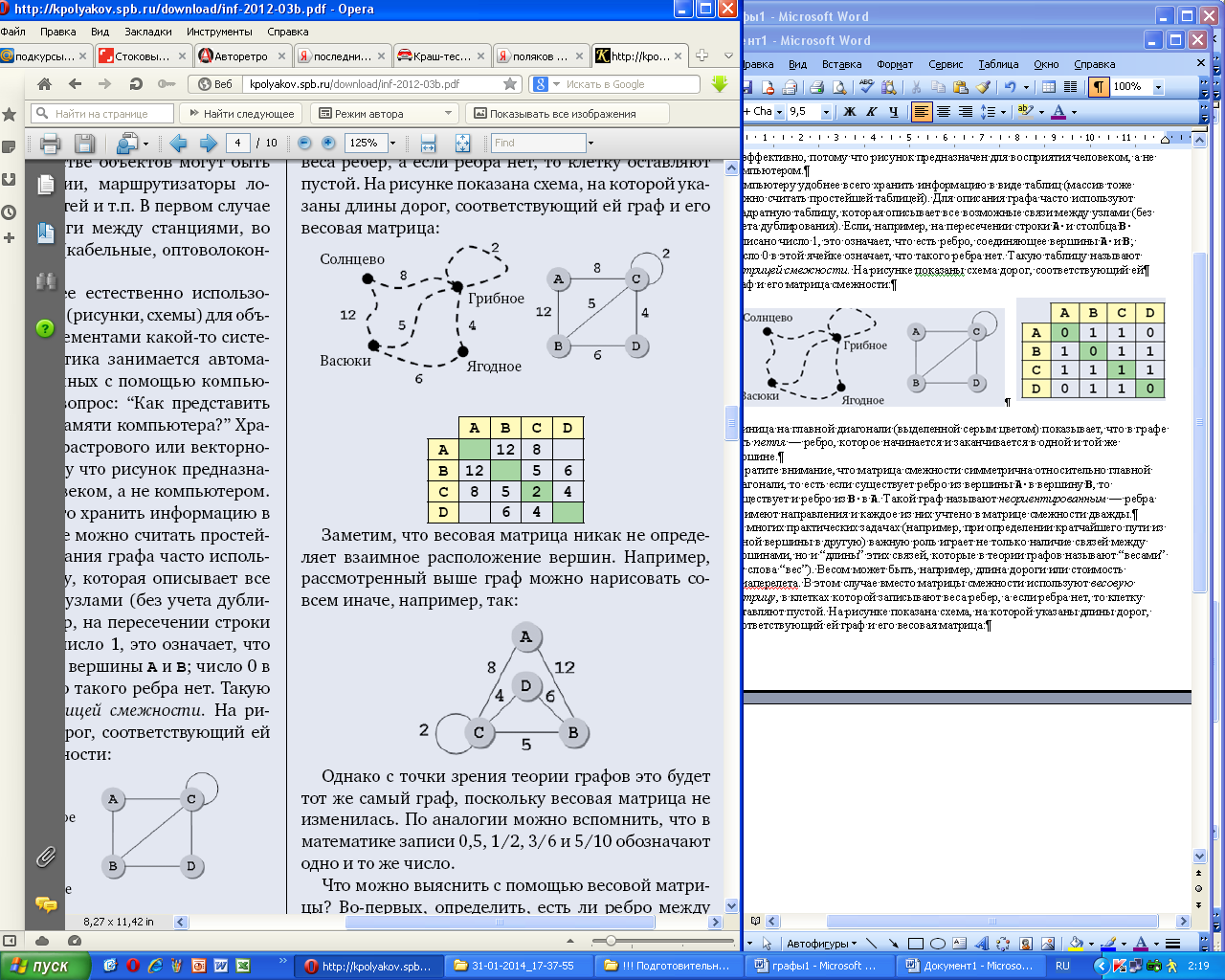Screen dimensions: 1225x980
Task: Toggle bold Ж formatting in Word
Action: (849, 112)
